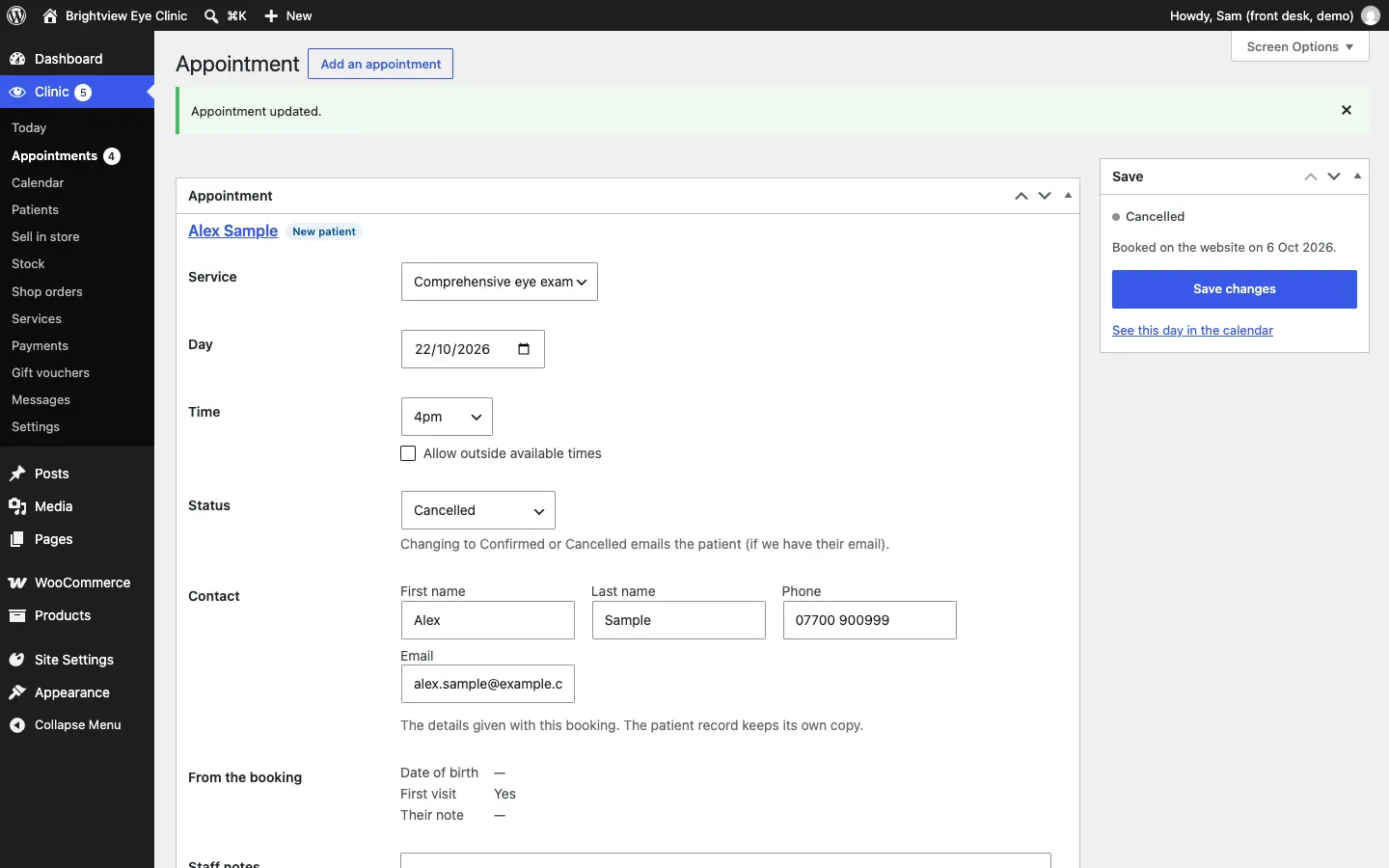Click the Dashboard gauge icon
Screen dimensions: 1389x868
click(x=17, y=59)
